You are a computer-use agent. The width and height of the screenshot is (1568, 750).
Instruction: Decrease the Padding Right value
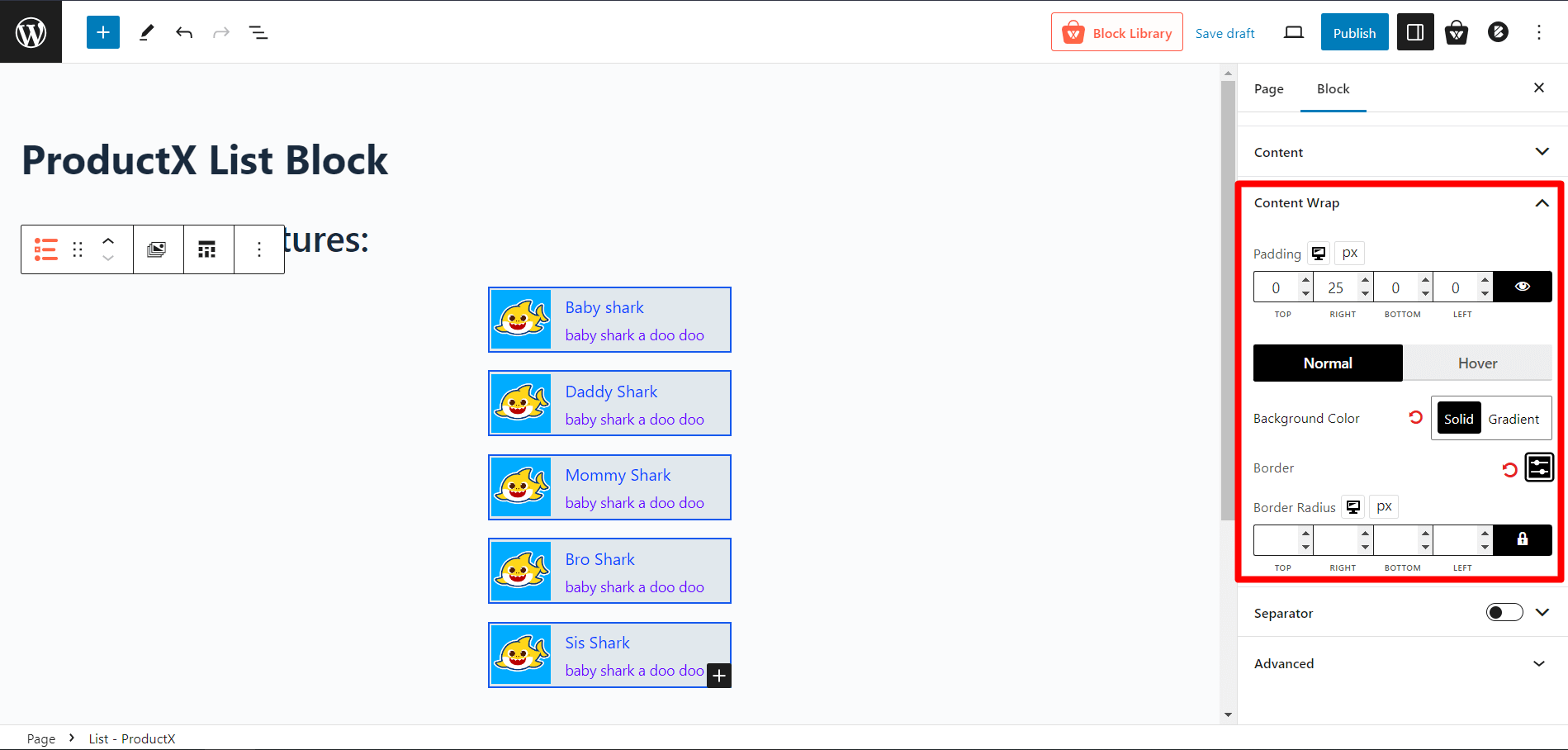coord(1366,294)
